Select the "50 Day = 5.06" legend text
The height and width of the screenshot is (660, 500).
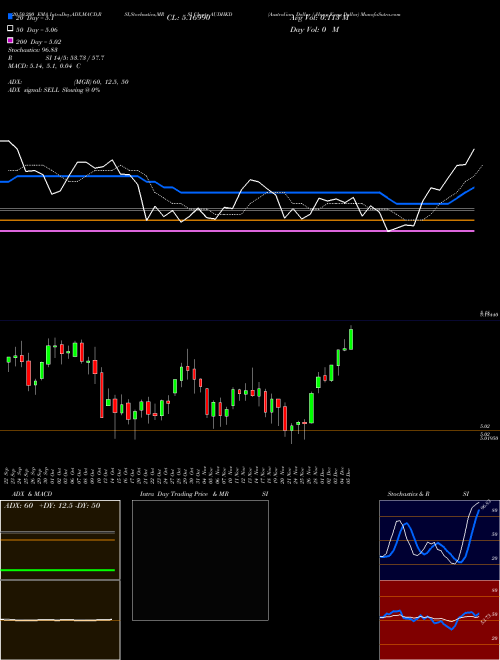(x=37, y=30)
